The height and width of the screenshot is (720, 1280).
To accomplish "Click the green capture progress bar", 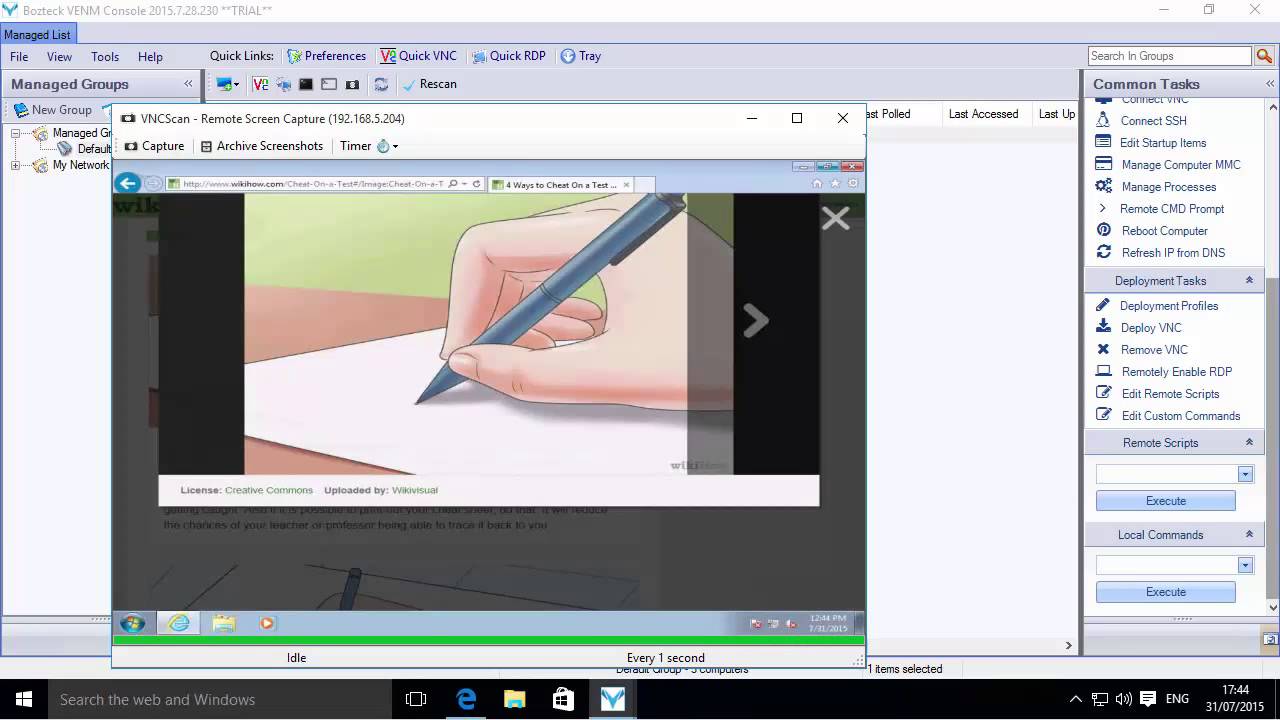I will point(488,640).
